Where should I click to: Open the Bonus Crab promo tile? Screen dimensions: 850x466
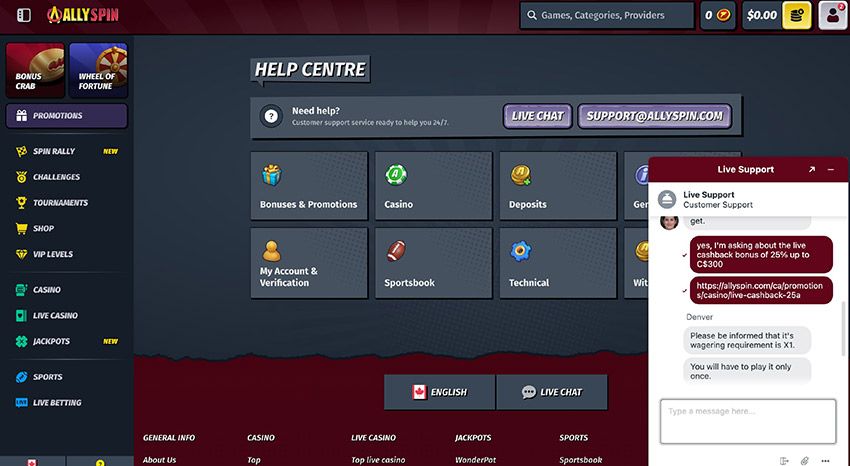[x=35, y=70]
